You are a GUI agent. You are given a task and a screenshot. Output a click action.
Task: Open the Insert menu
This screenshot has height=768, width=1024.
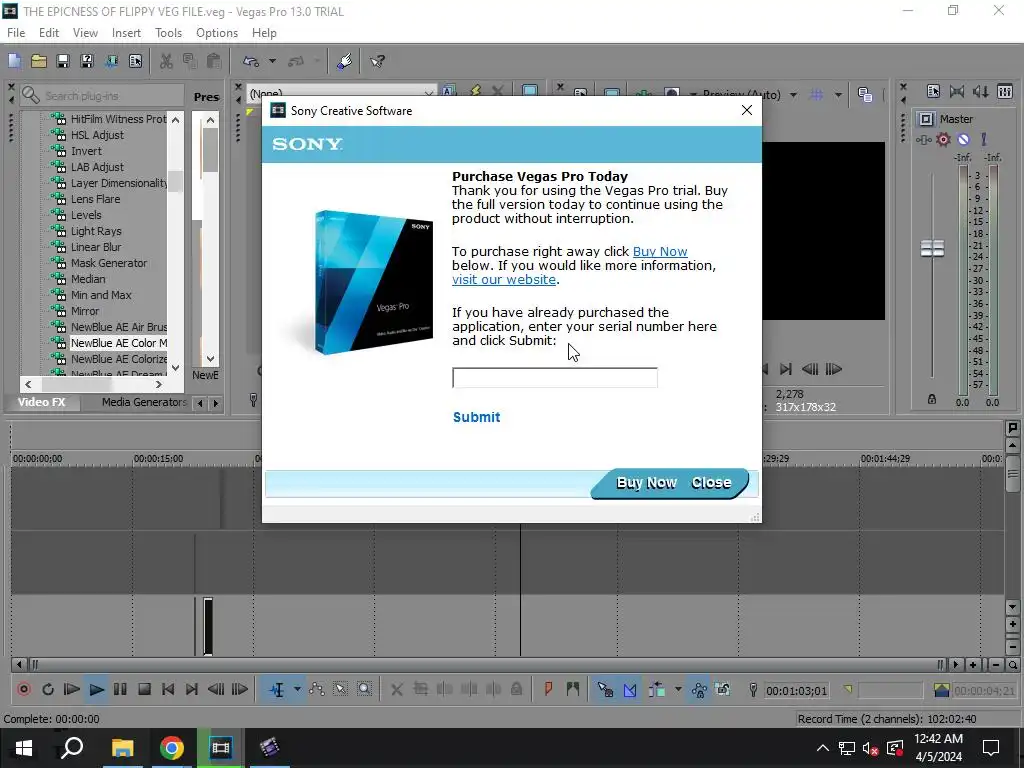click(126, 33)
